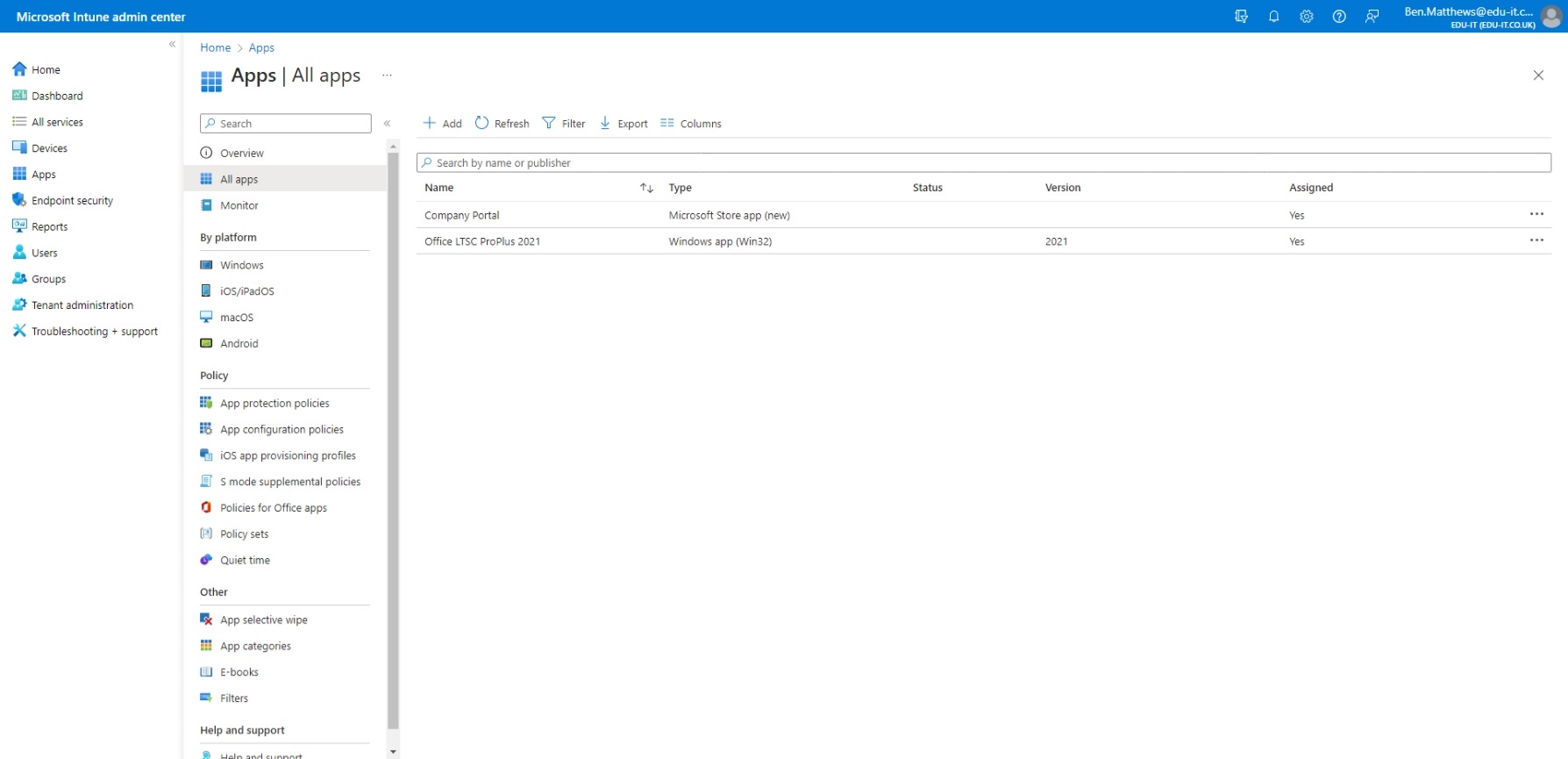1568x759 pixels.
Task: Sort apps by the Name column
Action: (646, 188)
